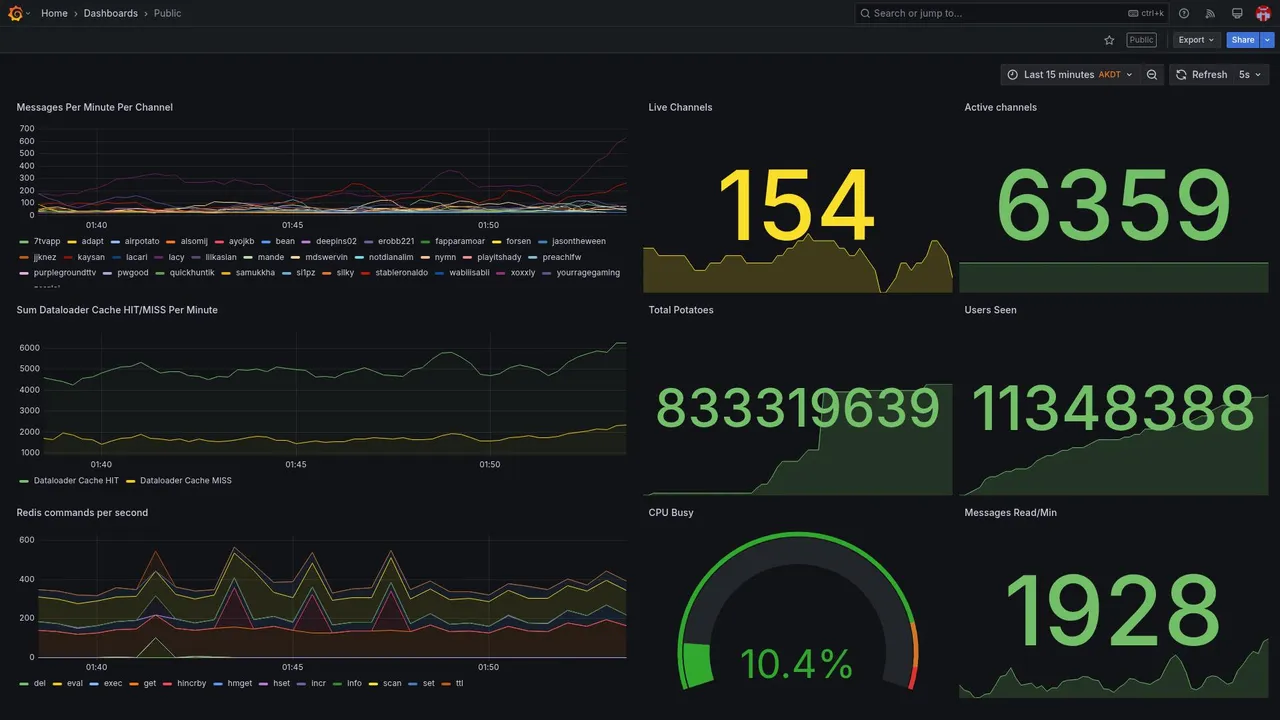Image resolution: width=1280 pixels, height=720 pixels.
Task: Open Messages Per Minute Per Channel panel title
Action: 95,107
